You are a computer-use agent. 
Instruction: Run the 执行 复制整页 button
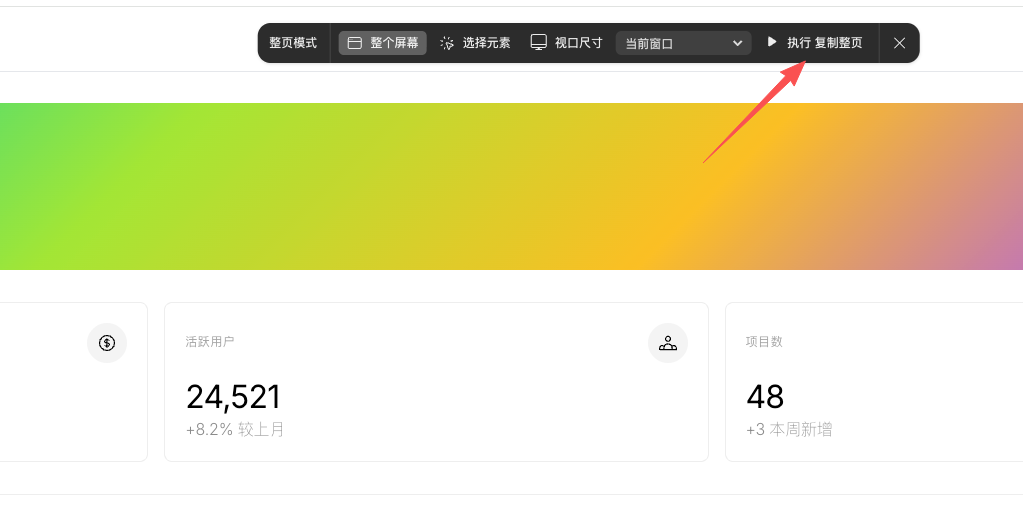[816, 42]
